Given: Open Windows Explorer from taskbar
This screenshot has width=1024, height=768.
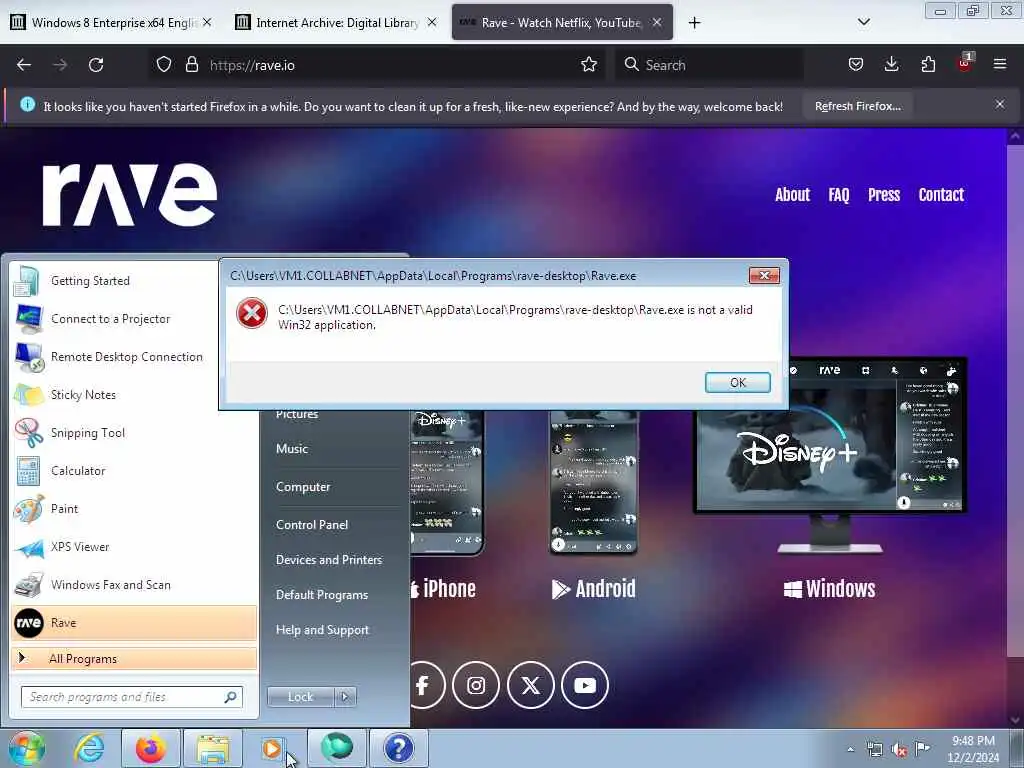Looking at the screenshot, I should [x=213, y=748].
